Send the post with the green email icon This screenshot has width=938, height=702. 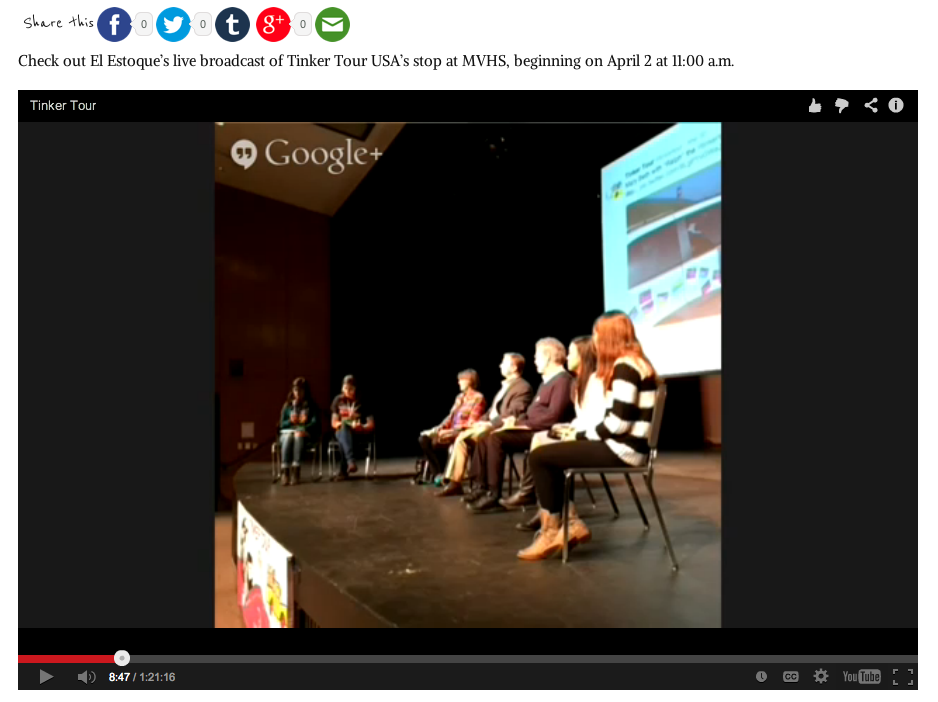tap(332, 24)
